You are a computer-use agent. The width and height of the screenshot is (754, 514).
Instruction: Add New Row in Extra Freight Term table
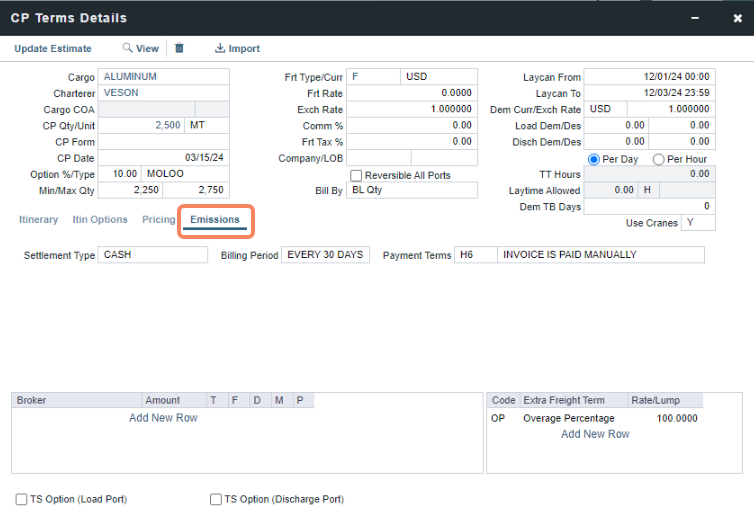pos(595,434)
